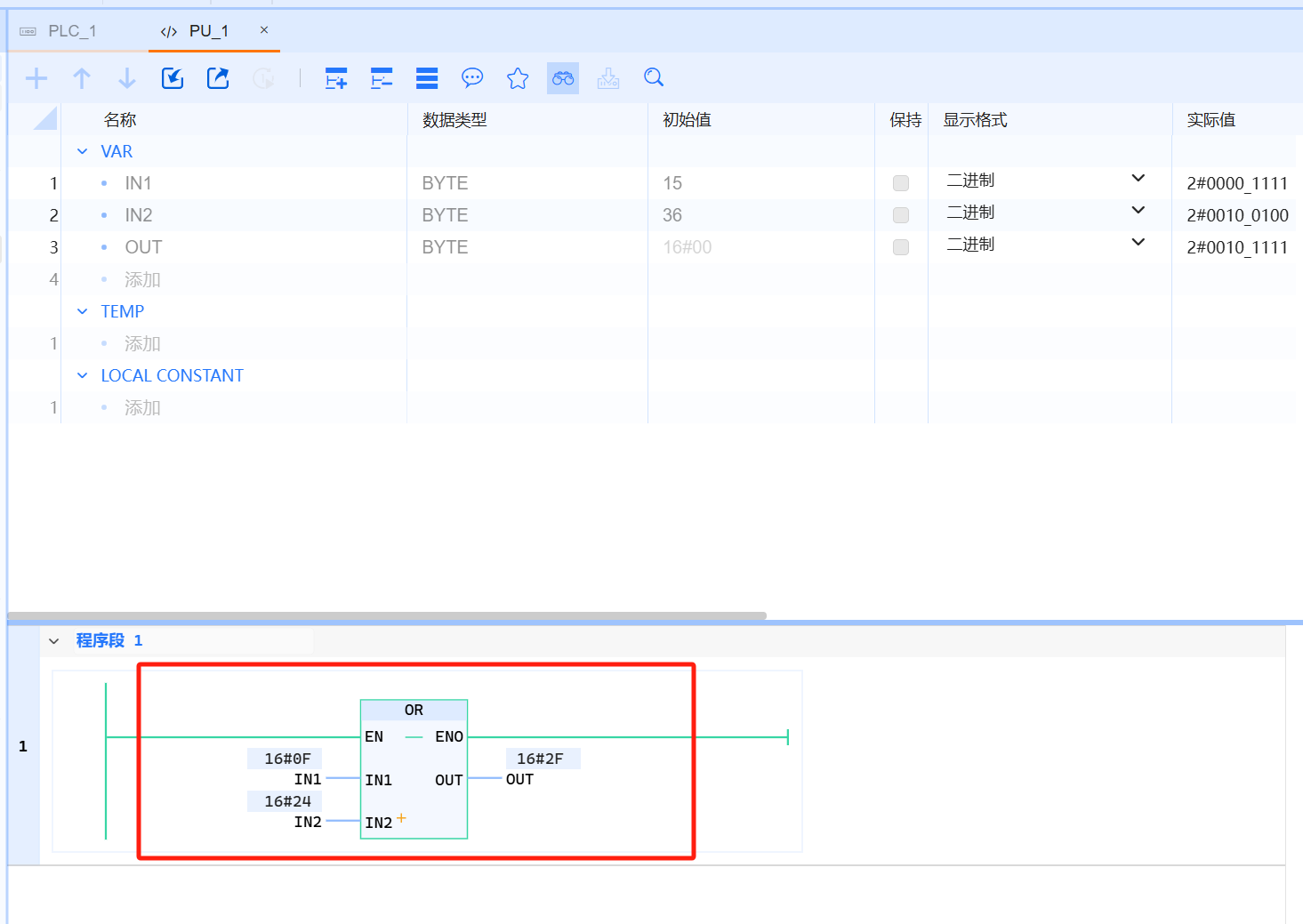
Task: Click the collapse all rows icon
Action: pyautogui.click(x=382, y=78)
